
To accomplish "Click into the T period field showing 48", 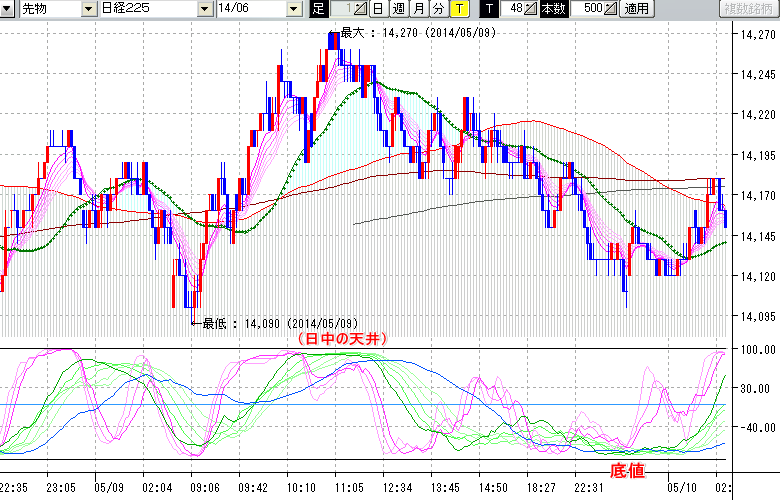I will click(512, 9).
